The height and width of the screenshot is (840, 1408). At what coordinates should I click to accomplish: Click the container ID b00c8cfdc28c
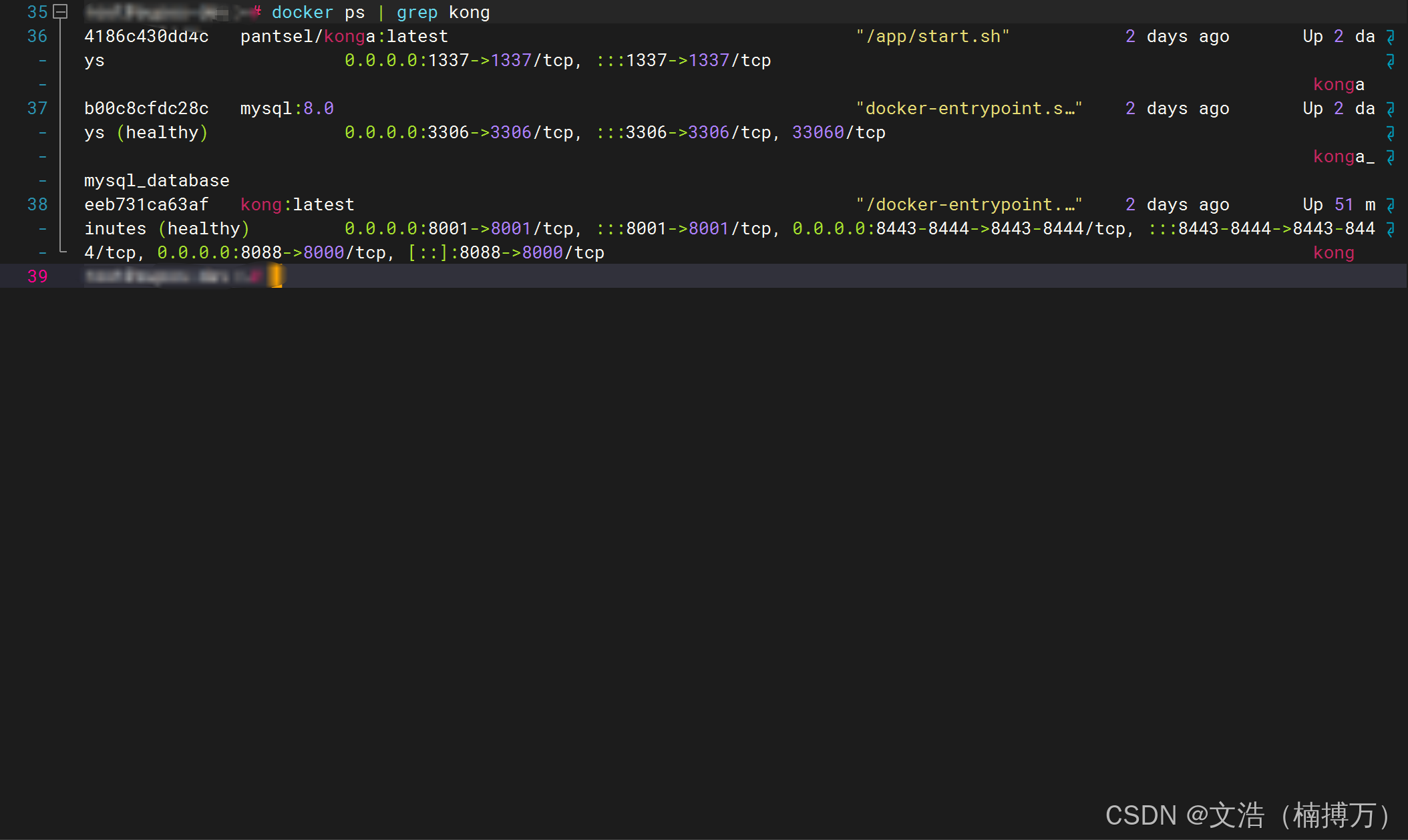click(x=146, y=109)
